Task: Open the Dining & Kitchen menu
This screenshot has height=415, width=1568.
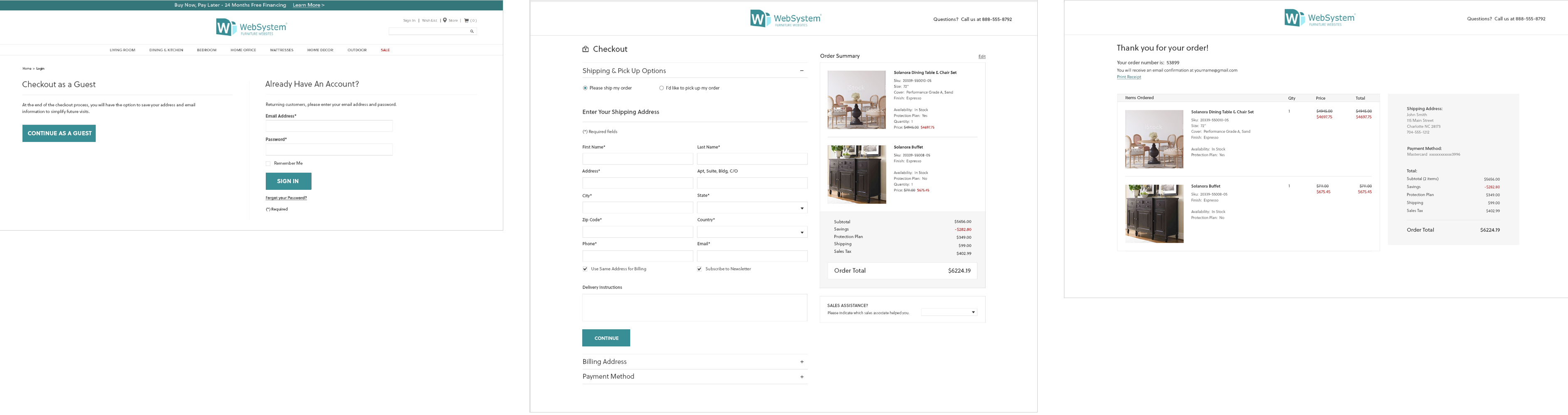Action: 166,50
